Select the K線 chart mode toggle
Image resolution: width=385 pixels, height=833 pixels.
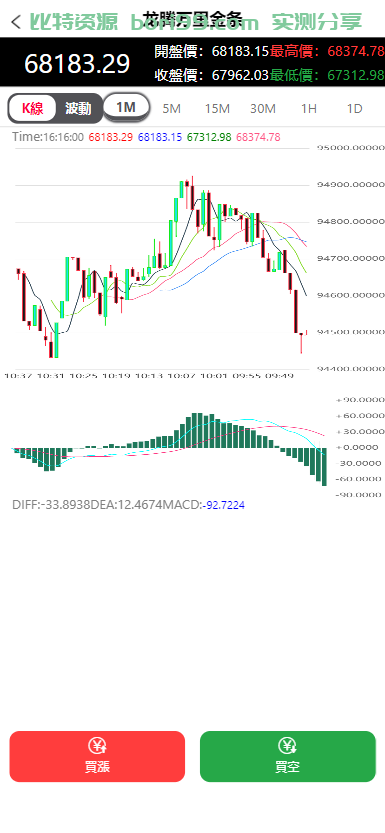tap(32, 109)
